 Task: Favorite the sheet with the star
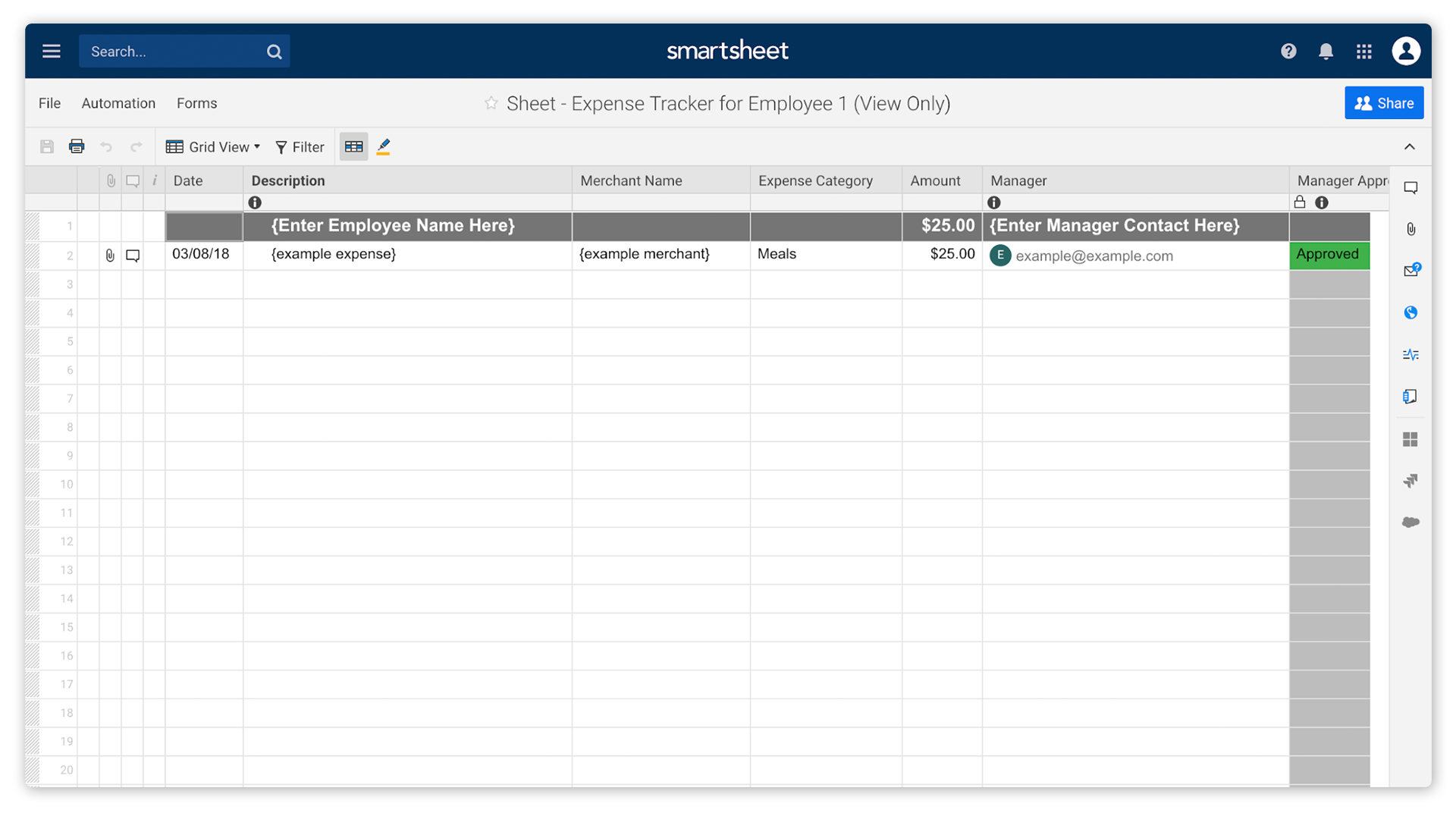point(491,103)
